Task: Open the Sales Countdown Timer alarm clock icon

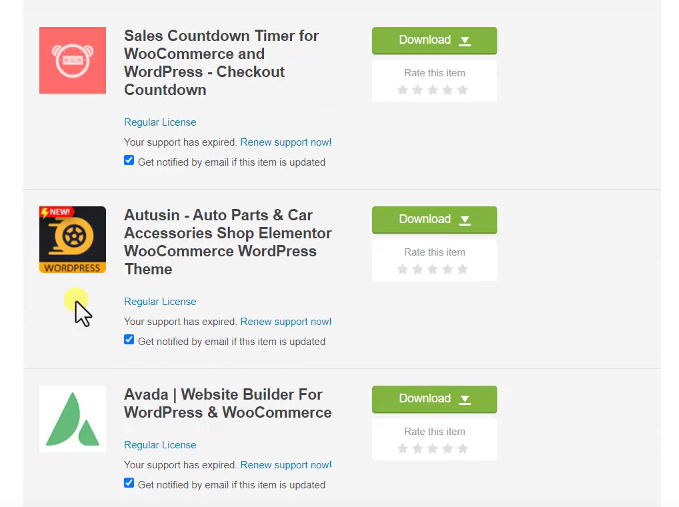Action: point(72,61)
